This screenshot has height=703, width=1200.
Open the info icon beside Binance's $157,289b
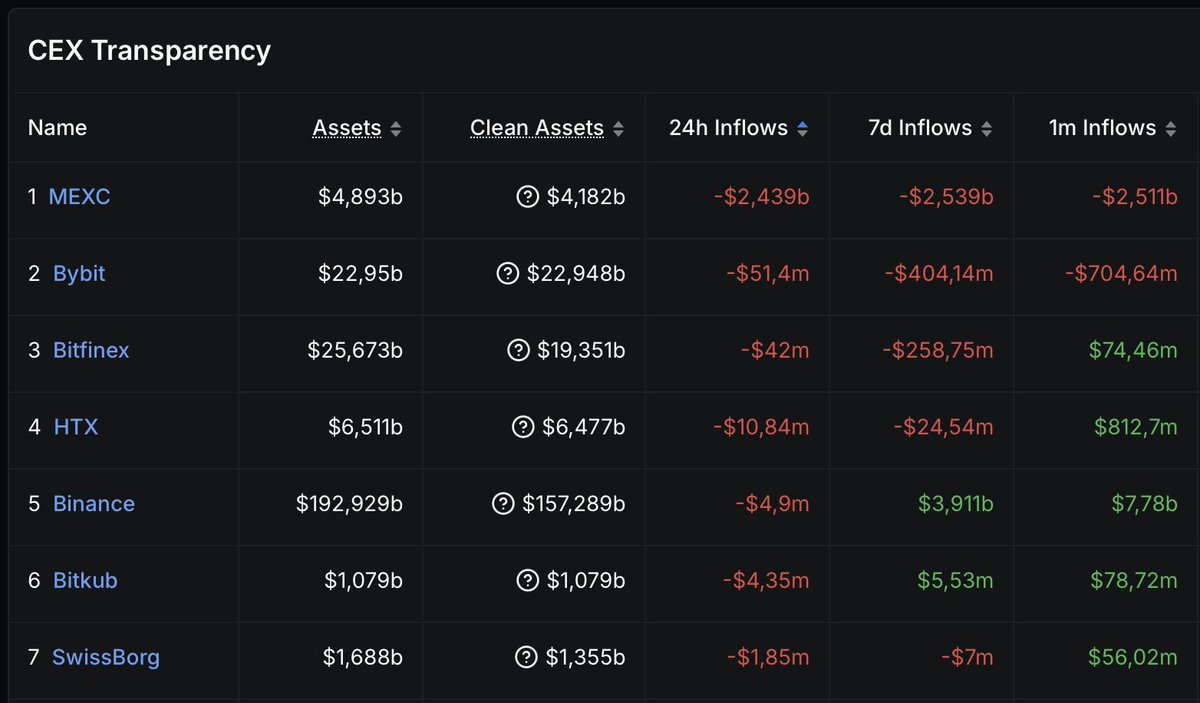505,504
